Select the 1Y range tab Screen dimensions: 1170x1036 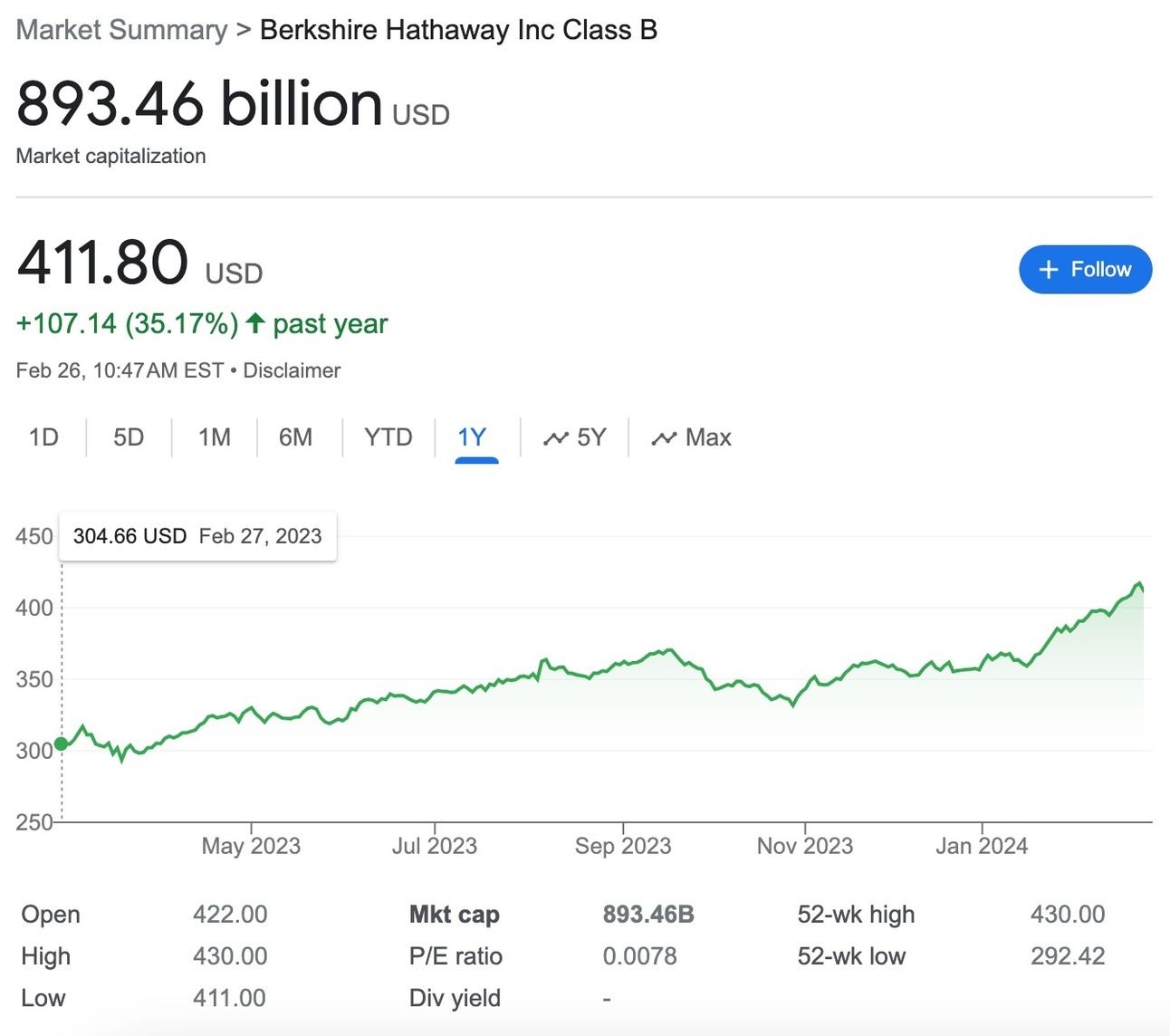point(472,437)
